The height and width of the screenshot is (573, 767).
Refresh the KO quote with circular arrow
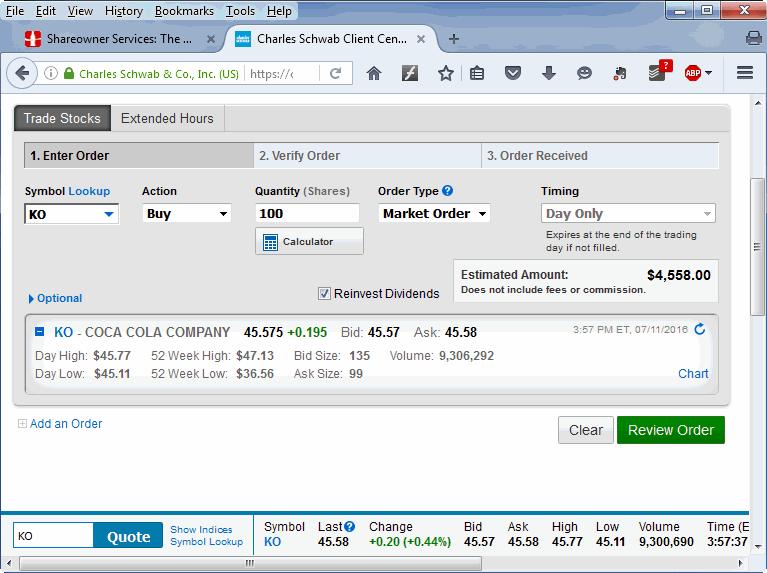coord(700,329)
